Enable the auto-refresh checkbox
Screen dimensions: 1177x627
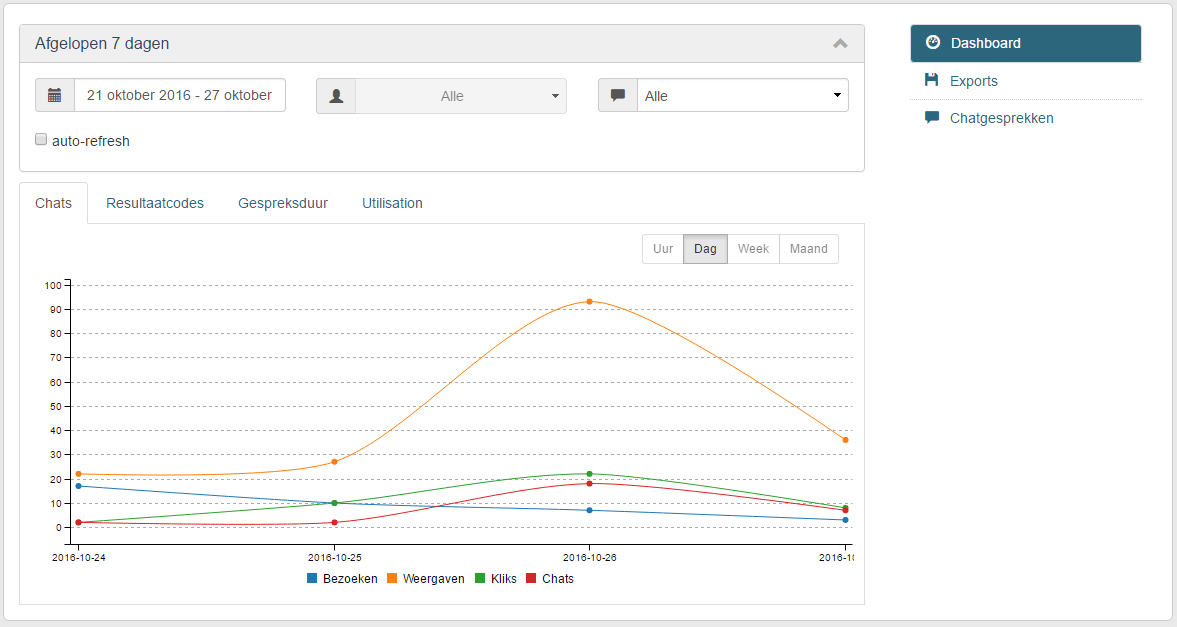tap(41, 139)
